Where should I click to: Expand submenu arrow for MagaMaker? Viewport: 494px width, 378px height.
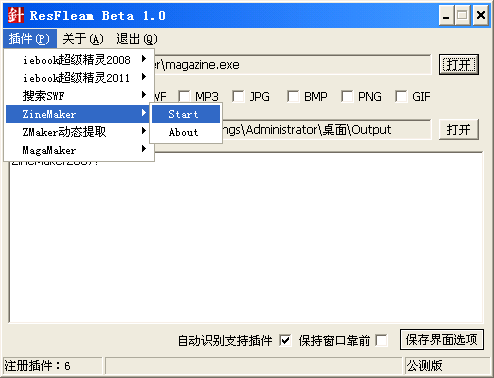(144, 149)
